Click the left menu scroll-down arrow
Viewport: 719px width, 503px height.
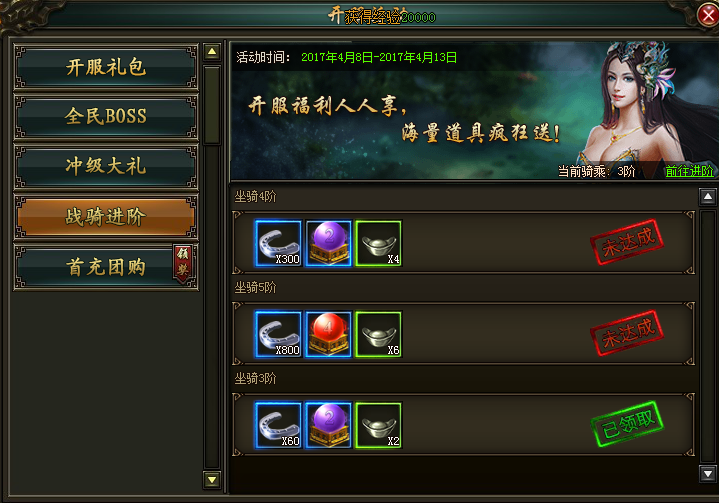212,480
